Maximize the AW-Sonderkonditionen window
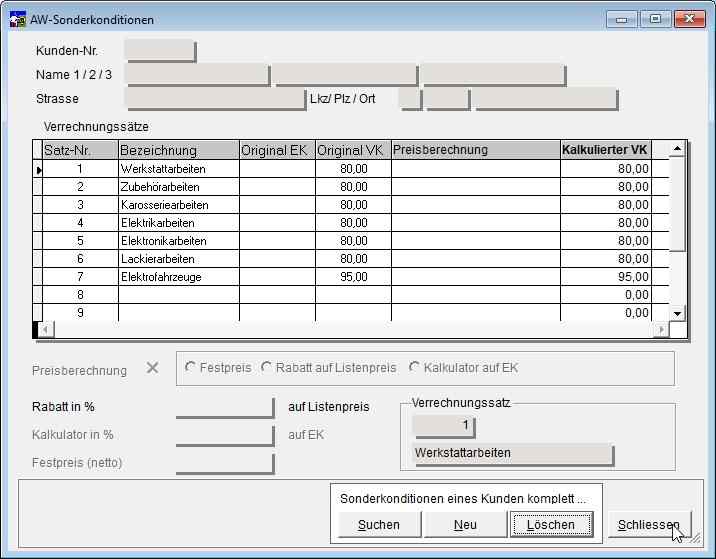Screen dimensions: 716x559 (x=655, y=20)
